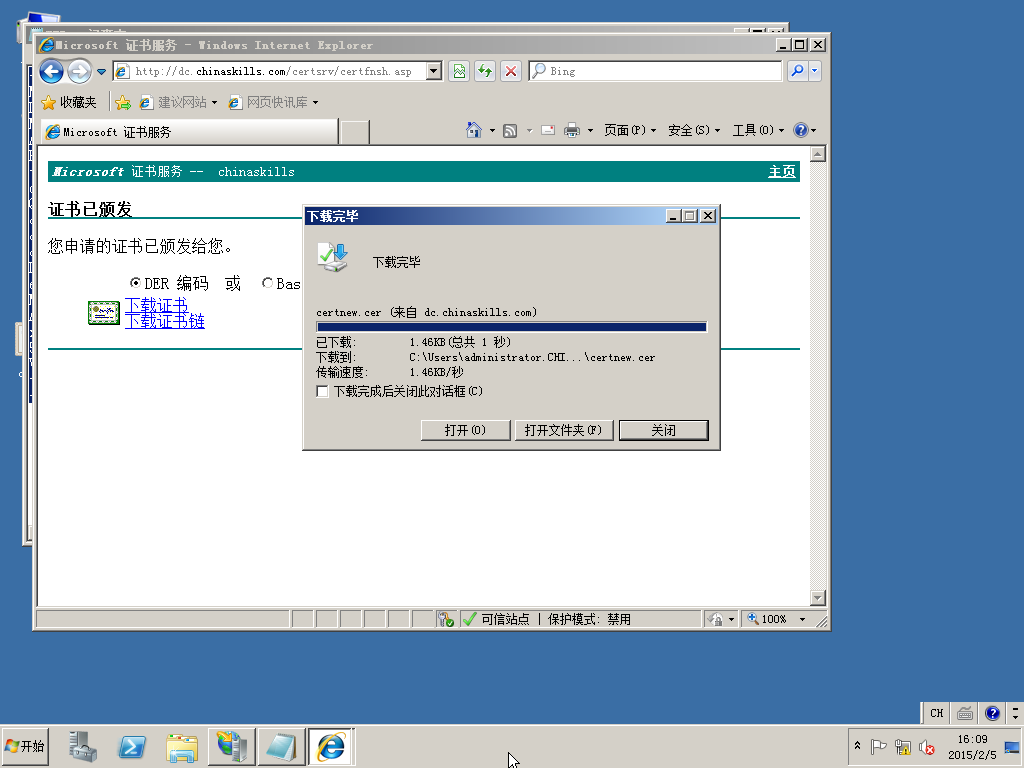Follow the 主页 link in the banner
This screenshot has height=768, width=1024.
coord(782,172)
